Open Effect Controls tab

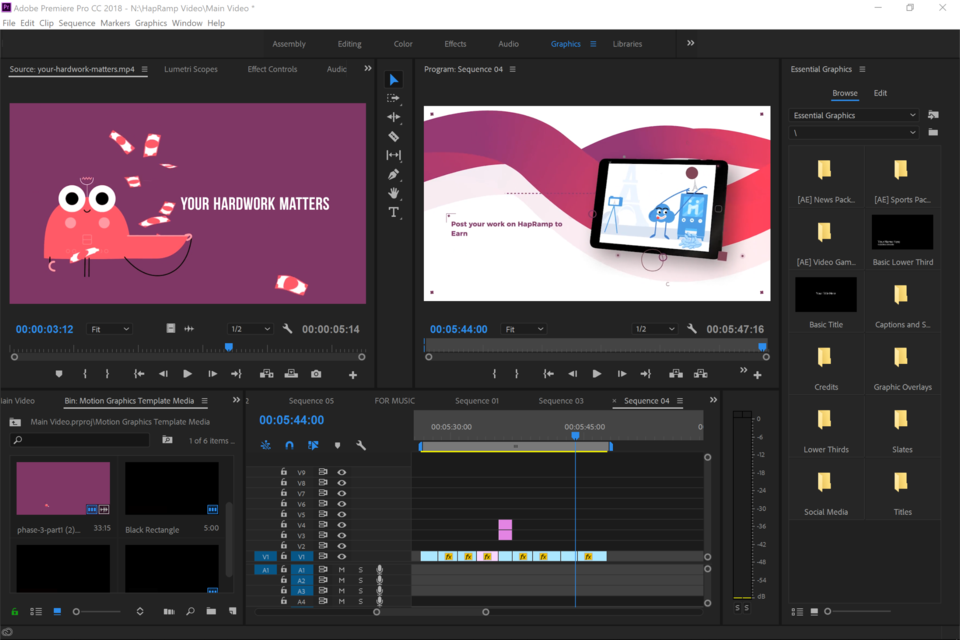(272, 69)
